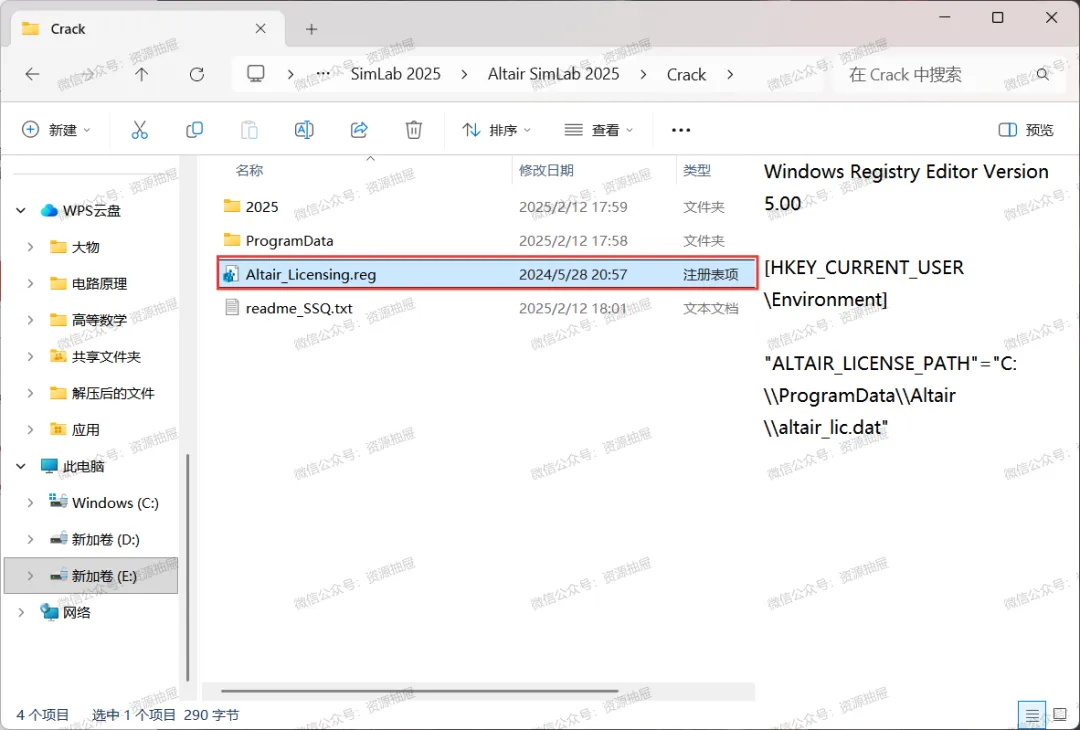Select the readme_SSQ.txt file name
The height and width of the screenshot is (730, 1080).
point(299,308)
